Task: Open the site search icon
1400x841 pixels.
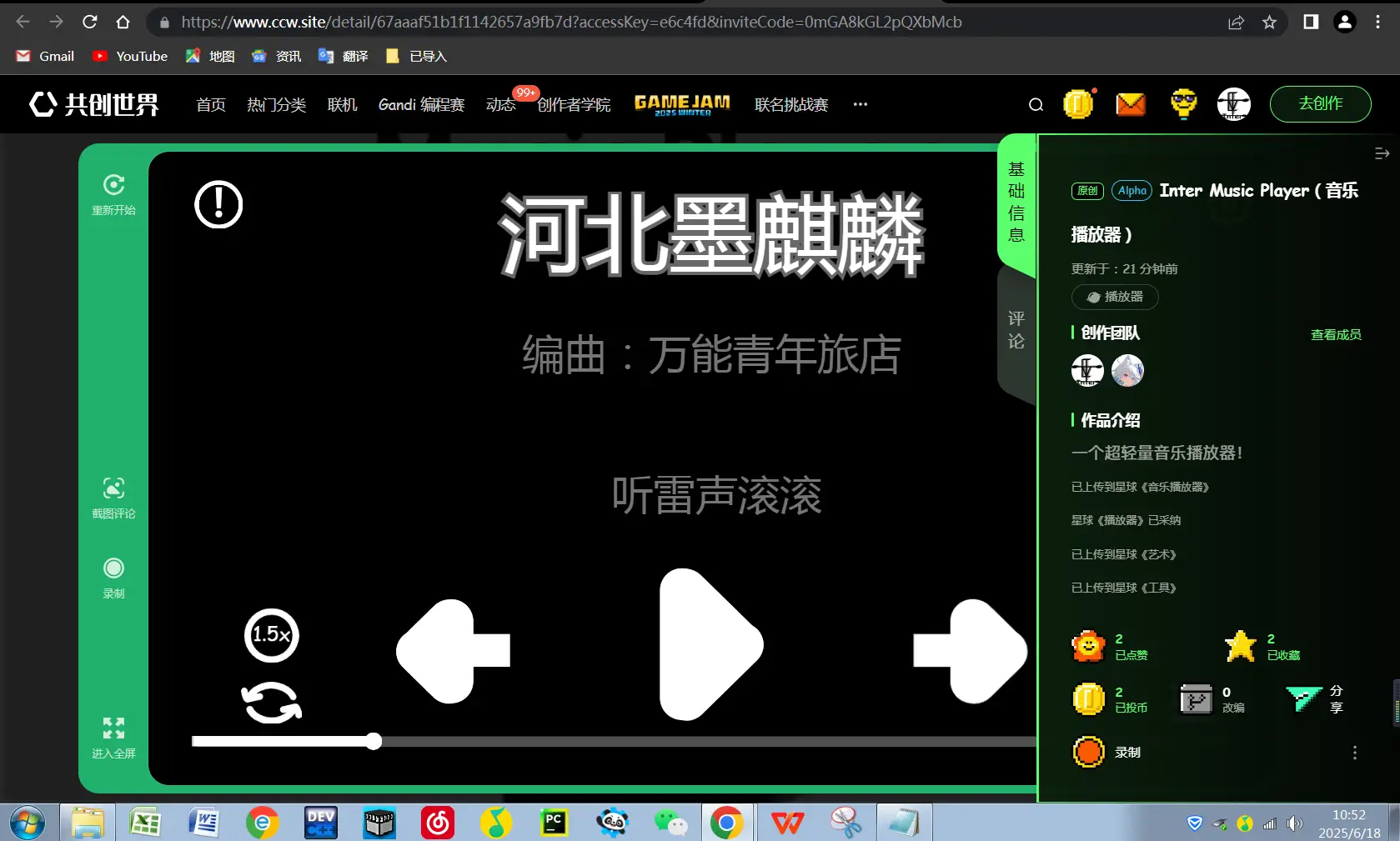Action: click(1036, 104)
